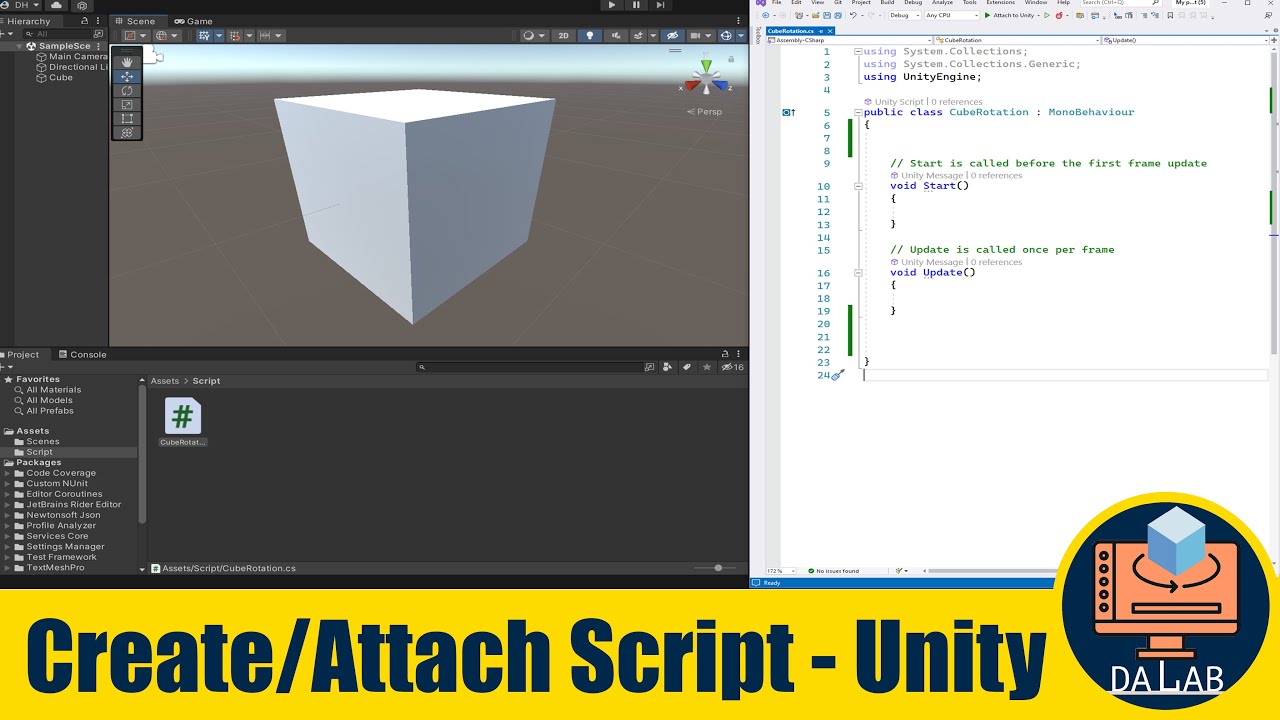Select the Hand tool in scene overlay
This screenshot has width=1280, height=720.
click(127, 62)
